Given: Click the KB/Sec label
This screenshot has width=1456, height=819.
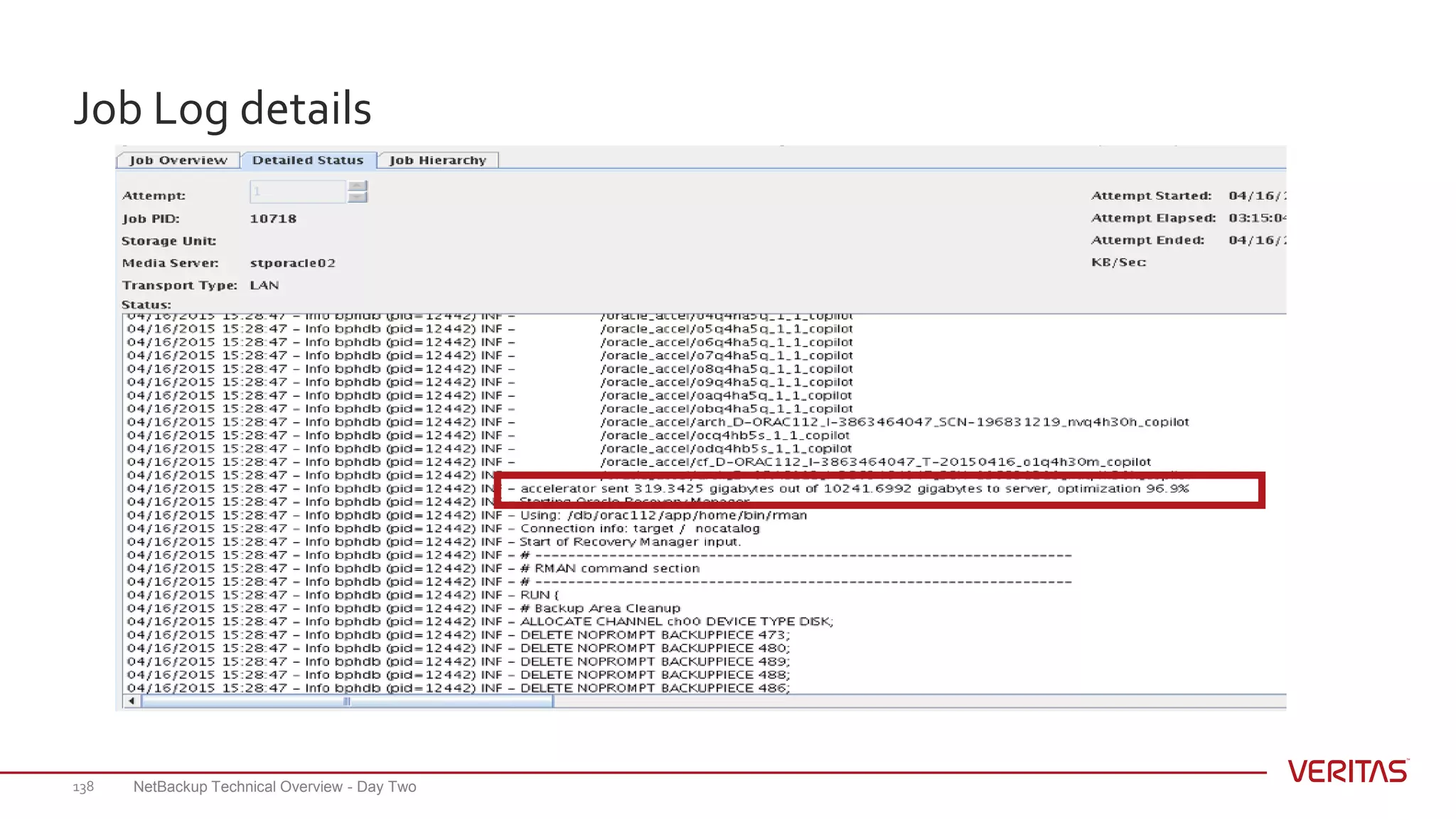Looking at the screenshot, I should [1119, 262].
